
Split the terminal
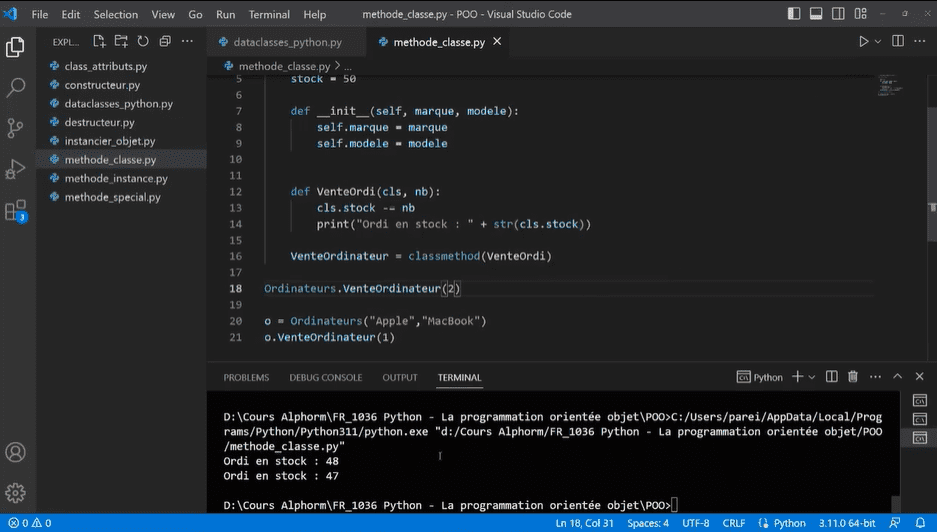pos(831,377)
